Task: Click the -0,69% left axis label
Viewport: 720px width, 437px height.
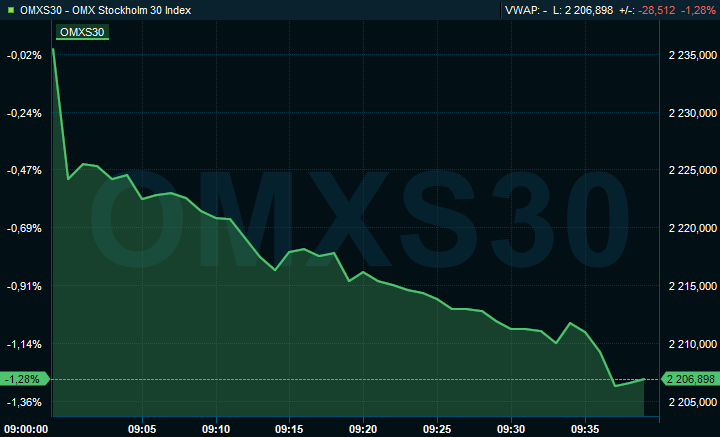Action: coord(24,228)
